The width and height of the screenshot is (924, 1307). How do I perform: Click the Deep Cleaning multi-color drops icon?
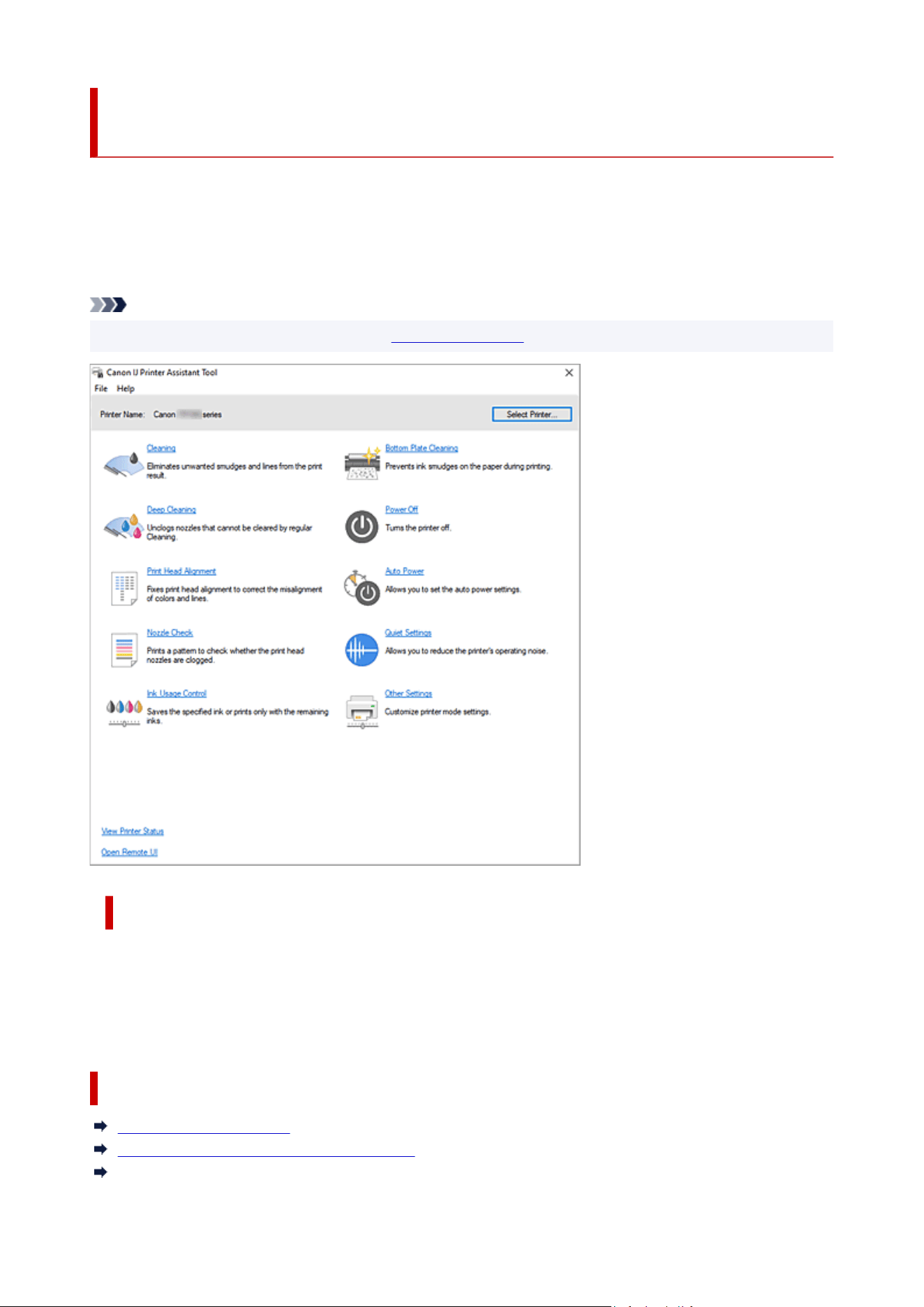(123, 526)
